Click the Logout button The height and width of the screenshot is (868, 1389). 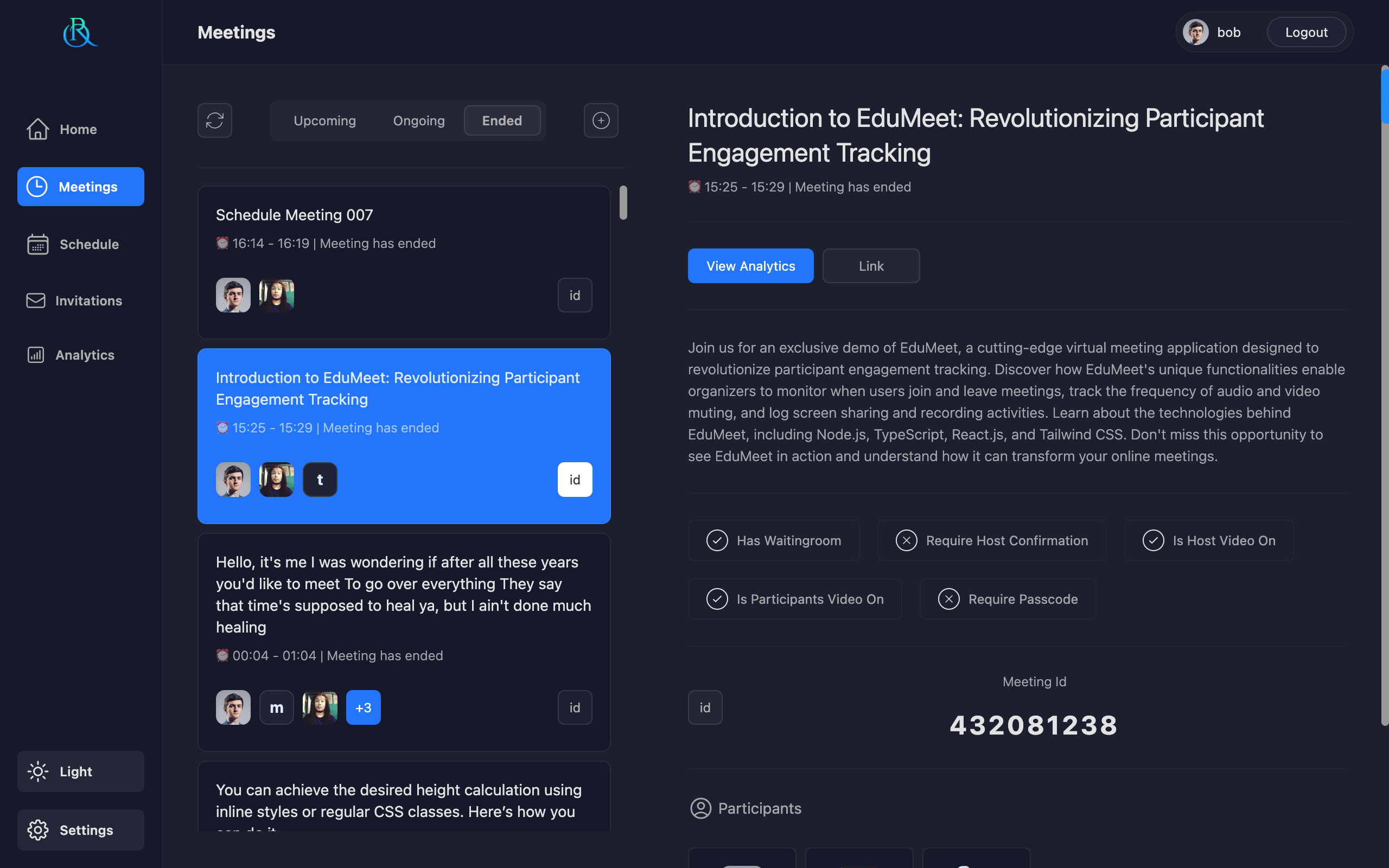(1306, 33)
